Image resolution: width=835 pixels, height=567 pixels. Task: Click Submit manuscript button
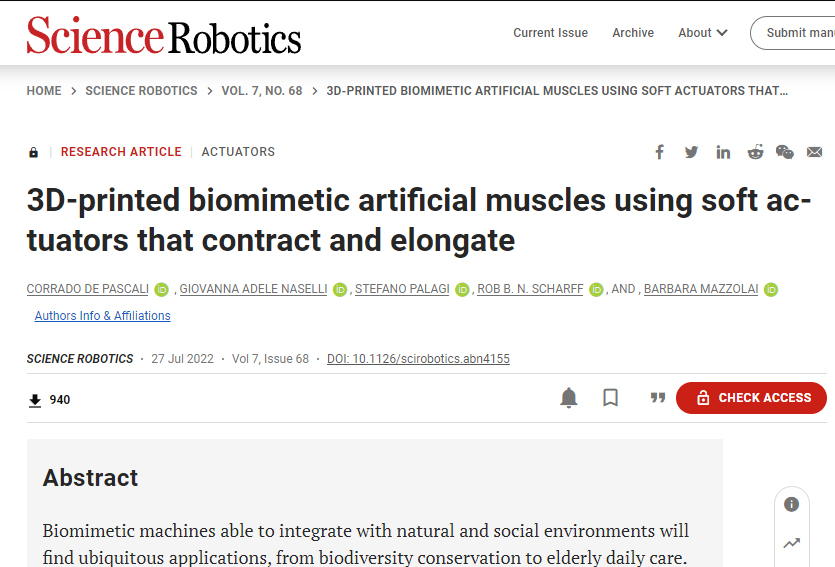click(x=793, y=33)
